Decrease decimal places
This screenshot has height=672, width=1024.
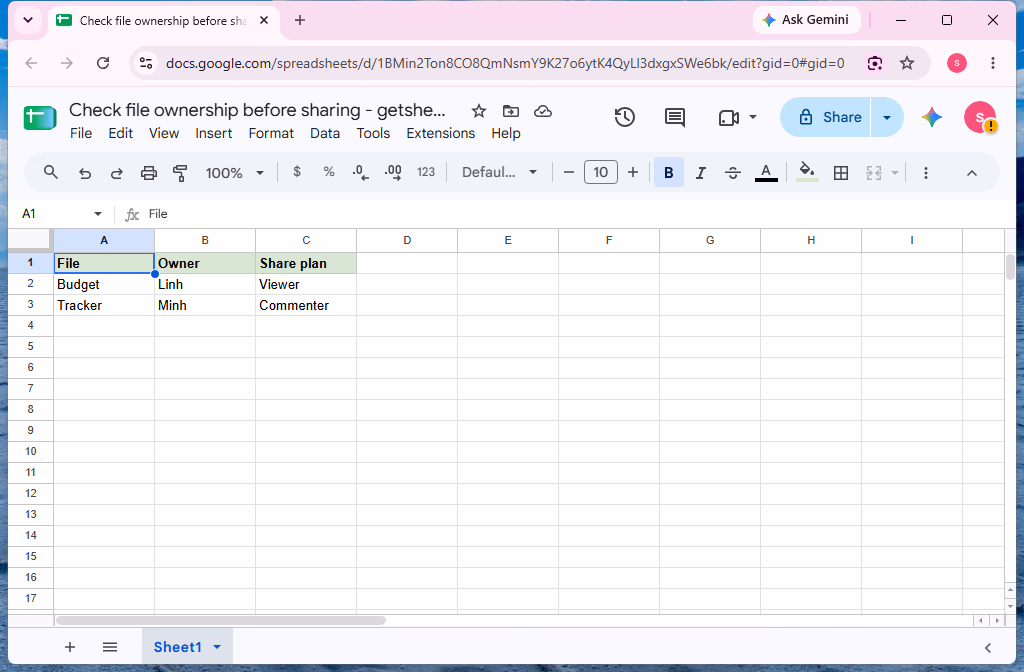(x=360, y=172)
